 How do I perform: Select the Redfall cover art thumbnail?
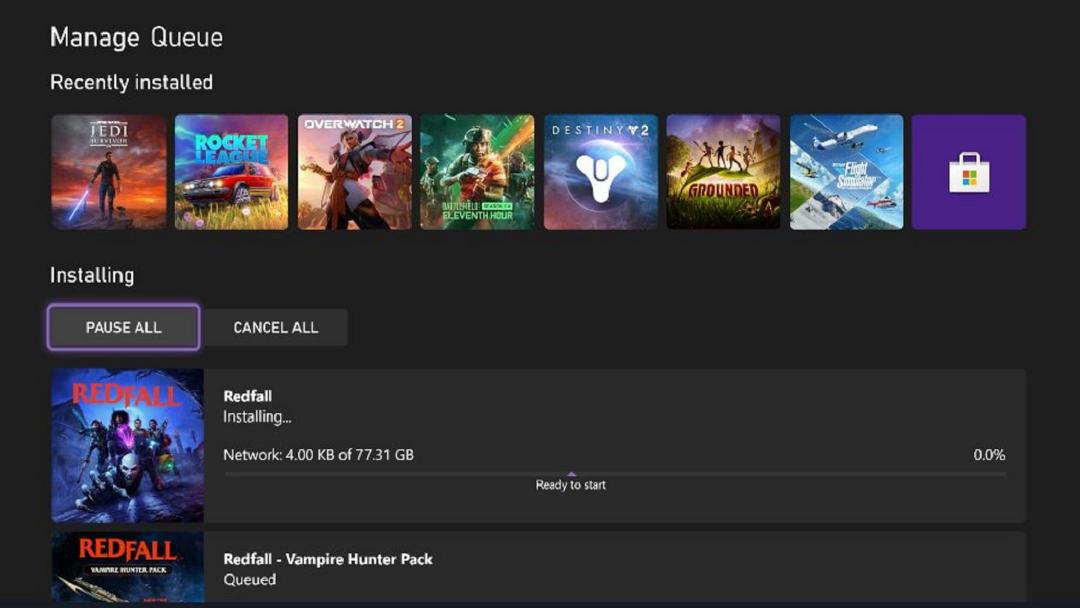127,445
